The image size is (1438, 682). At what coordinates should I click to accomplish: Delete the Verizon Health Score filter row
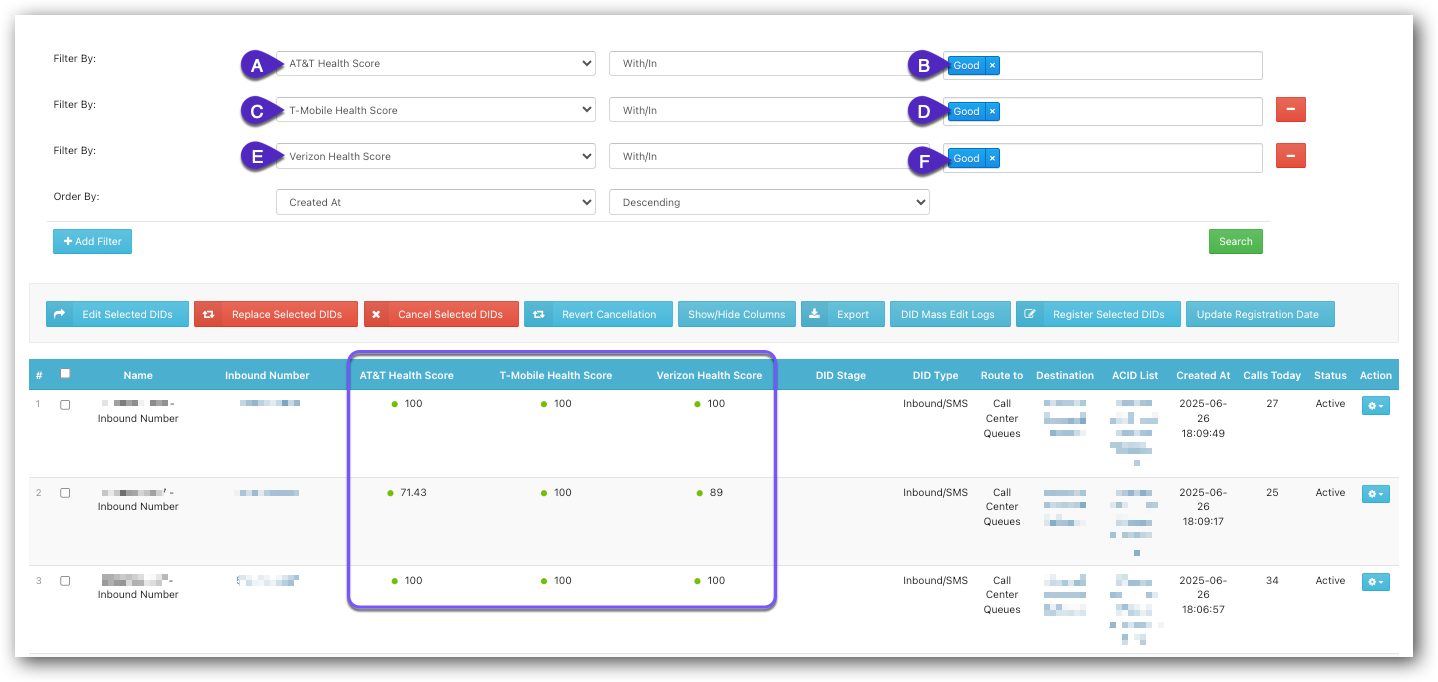pyautogui.click(x=1290, y=156)
